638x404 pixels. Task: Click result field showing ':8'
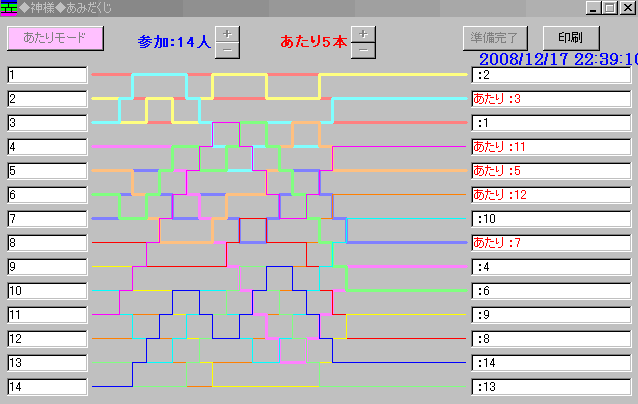coord(551,339)
